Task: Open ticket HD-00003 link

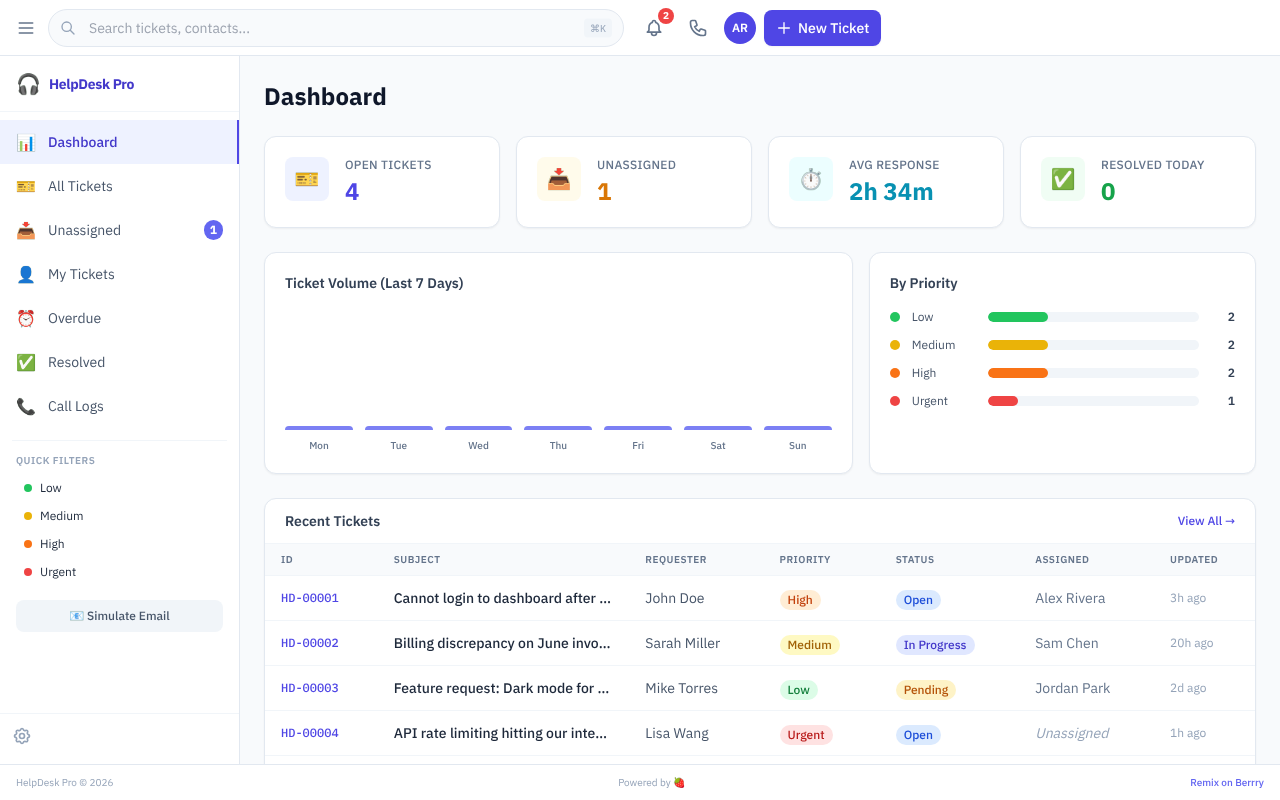Action: click(310, 688)
